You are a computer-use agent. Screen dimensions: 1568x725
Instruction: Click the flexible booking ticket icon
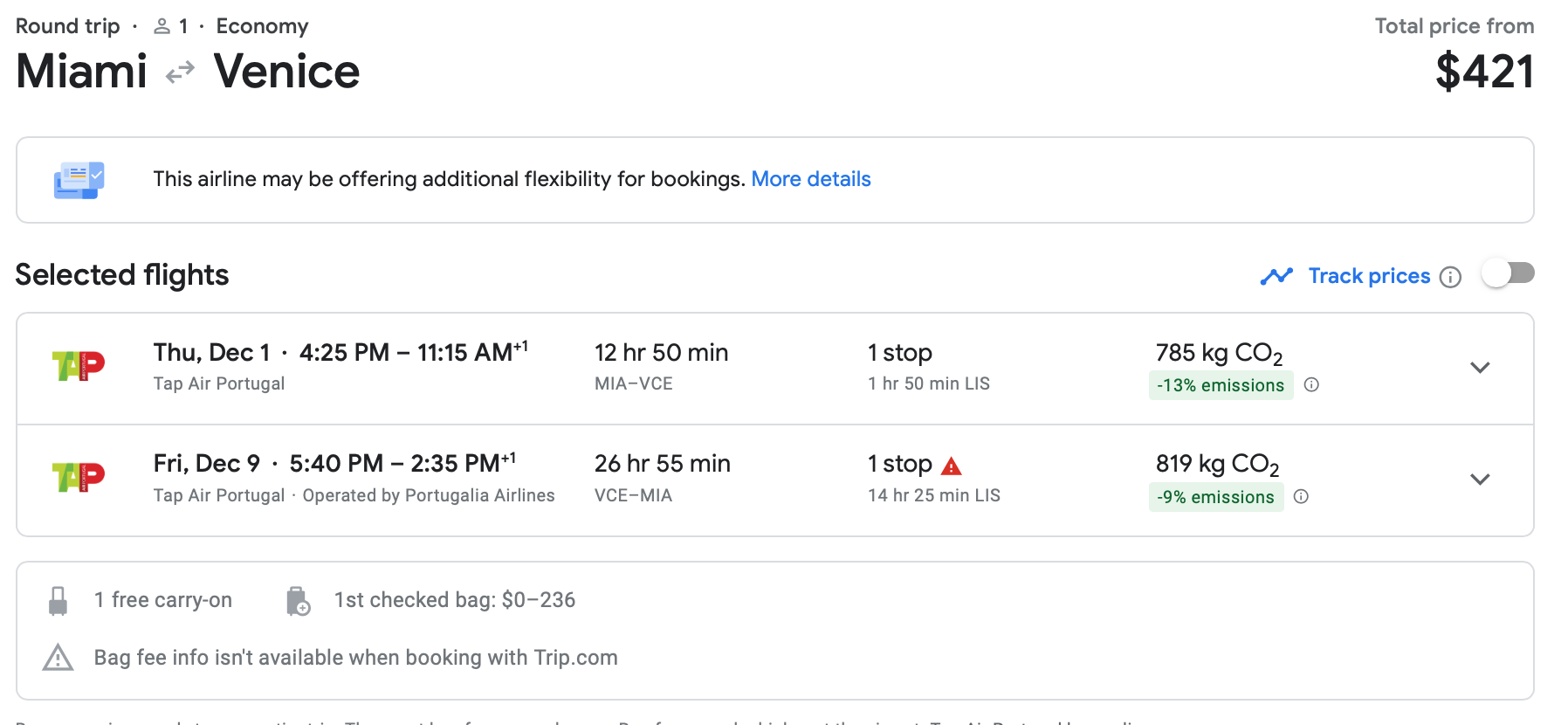coord(79,180)
